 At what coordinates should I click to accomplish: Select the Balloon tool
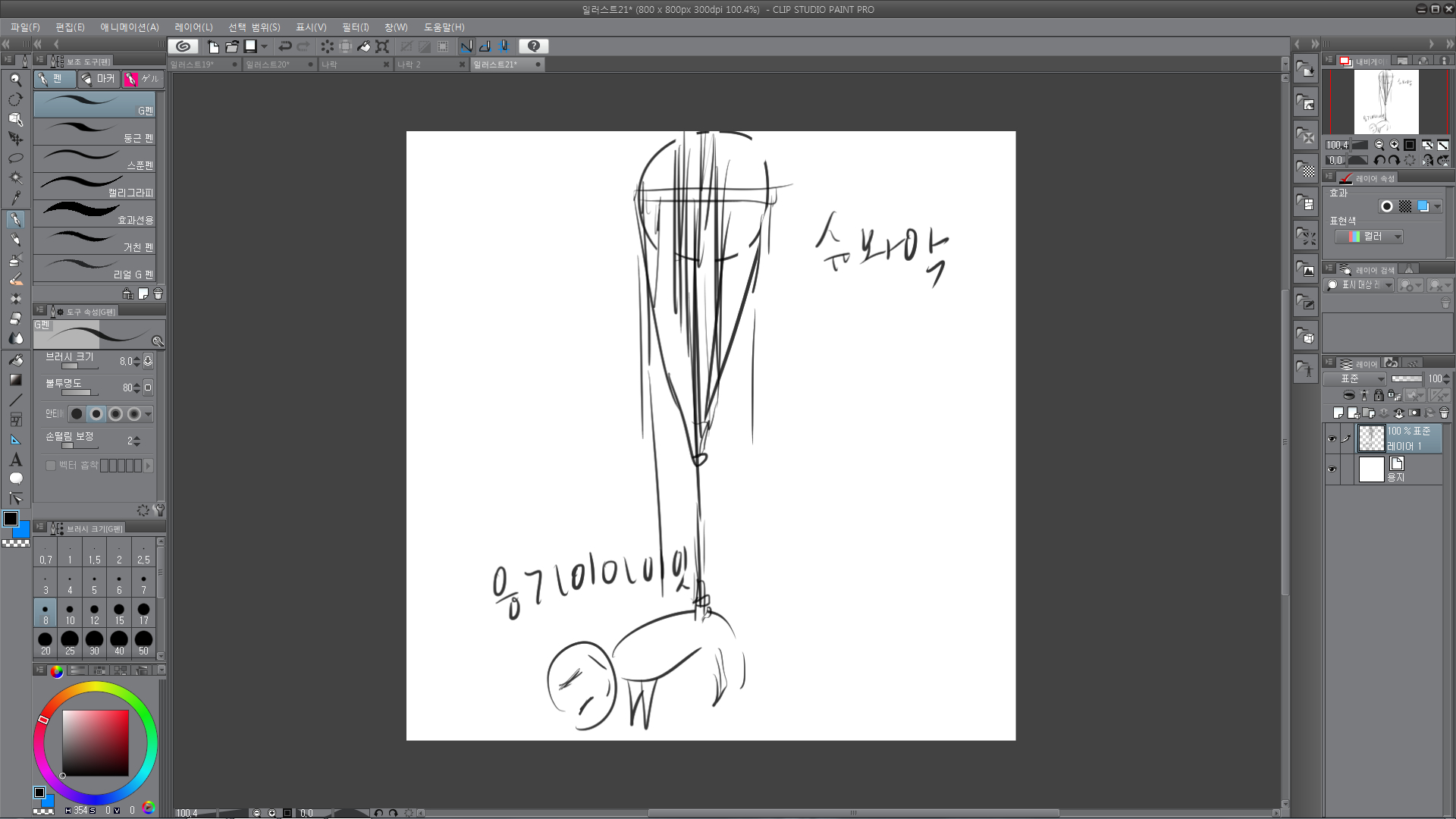[x=15, y=479]
